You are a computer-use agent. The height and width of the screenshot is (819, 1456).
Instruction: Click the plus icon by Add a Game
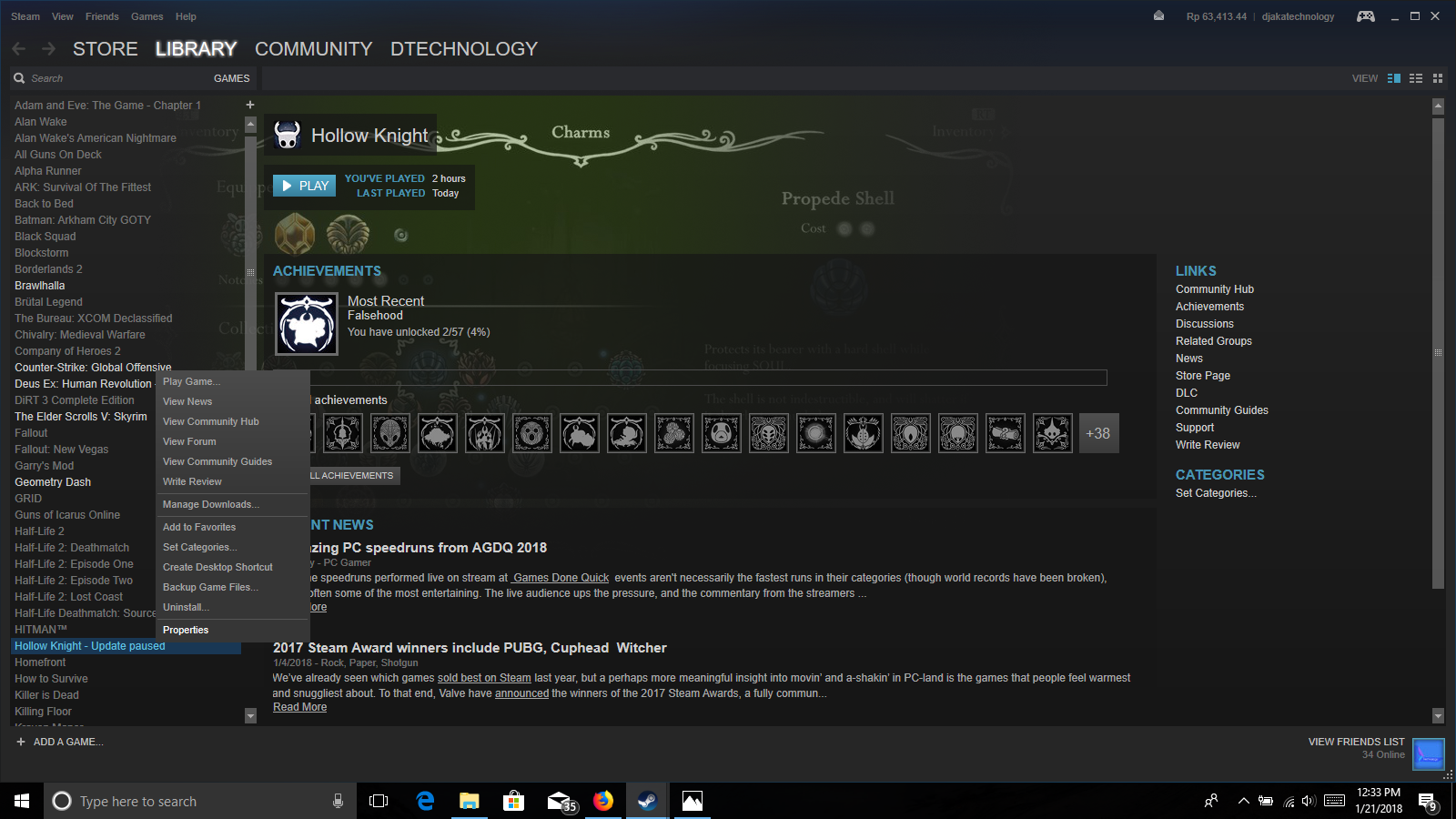(x=21, y=742)
